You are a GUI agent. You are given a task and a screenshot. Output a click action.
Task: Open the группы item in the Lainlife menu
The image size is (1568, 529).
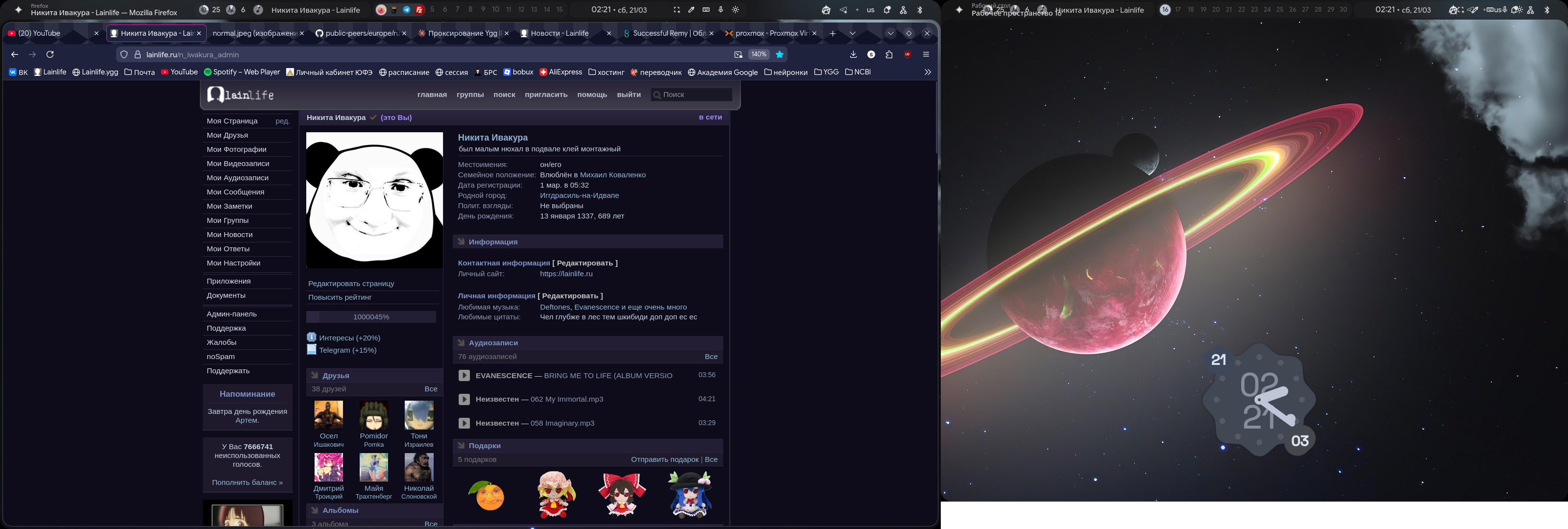point(470,95)
